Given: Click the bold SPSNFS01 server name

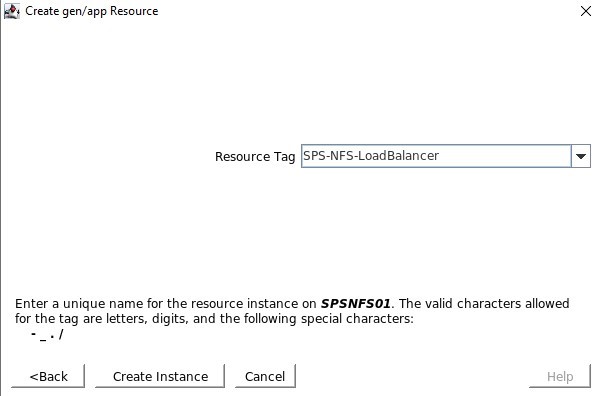Looking at the screenshot, I should tap(356, 304).
